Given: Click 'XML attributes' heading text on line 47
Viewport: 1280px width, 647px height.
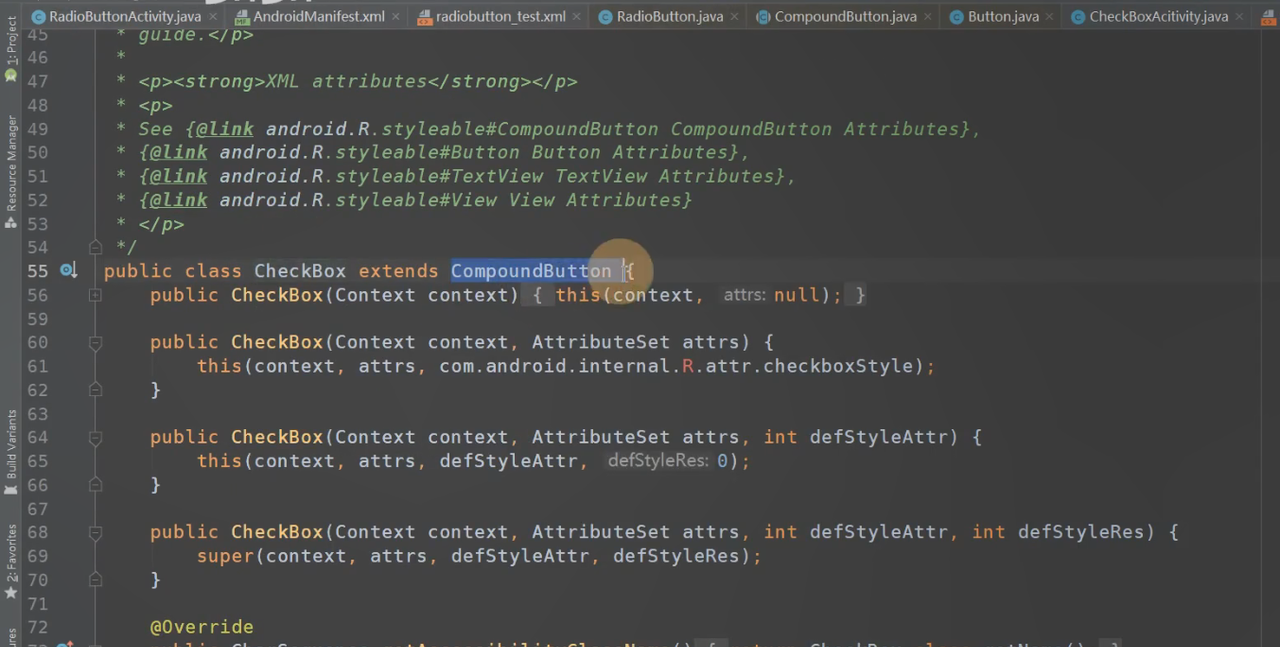Looking at the screenshot, I should coord(346,82).
